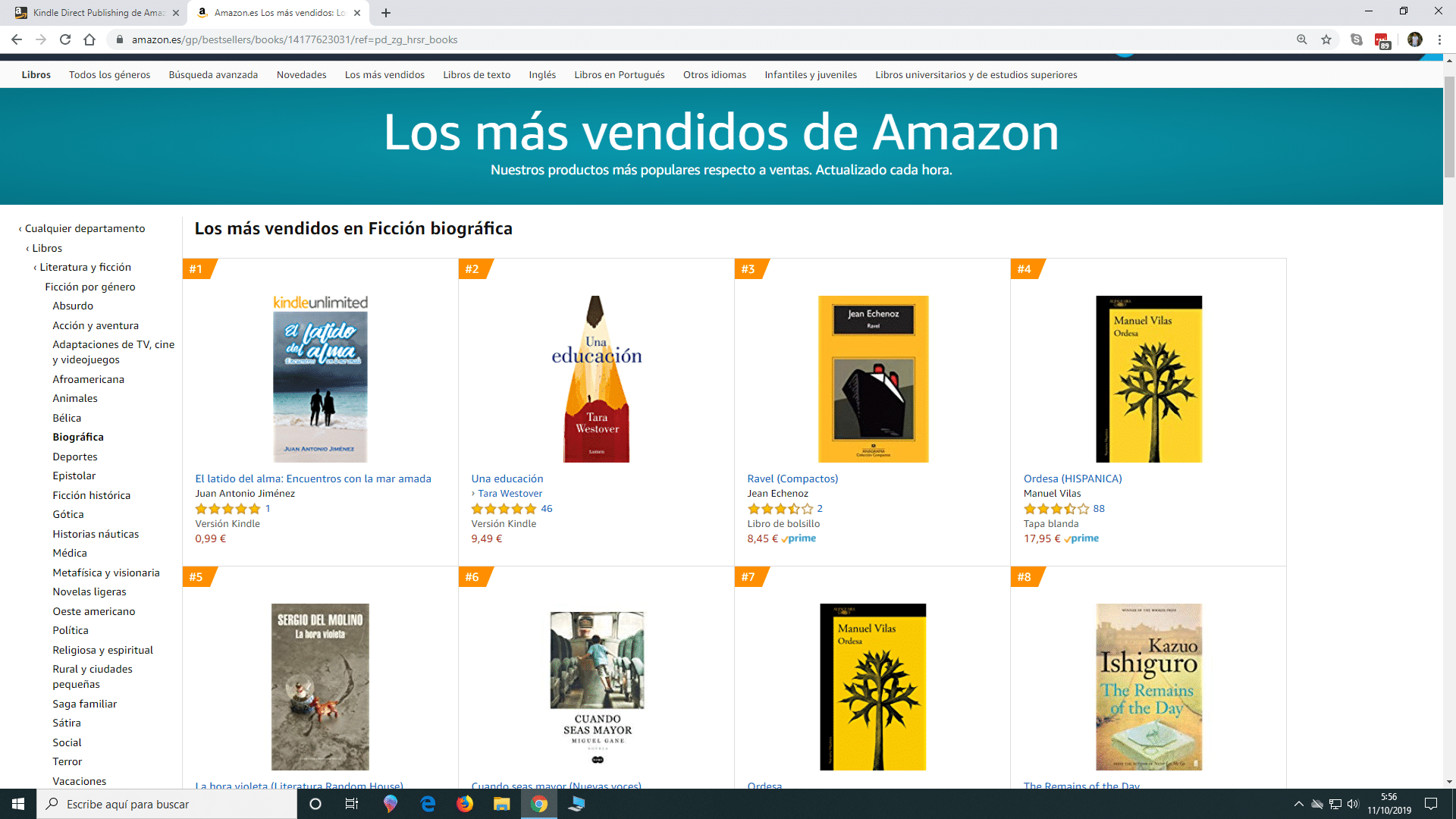Open the zoom magnifier icon in address bar
Screen dimensions: 1456x819
point(1302,39)
